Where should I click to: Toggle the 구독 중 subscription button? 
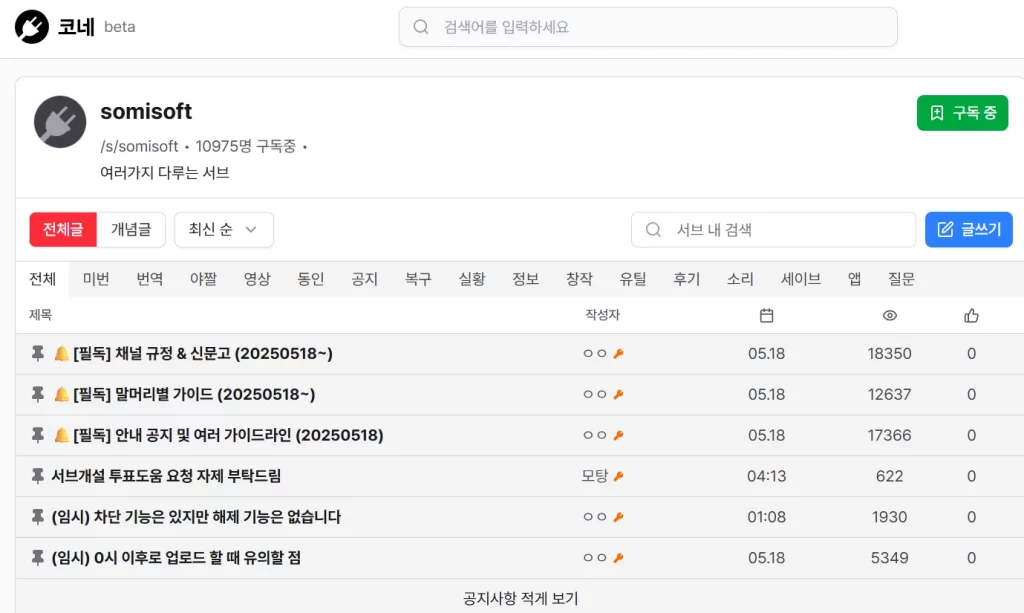point(963,113)
